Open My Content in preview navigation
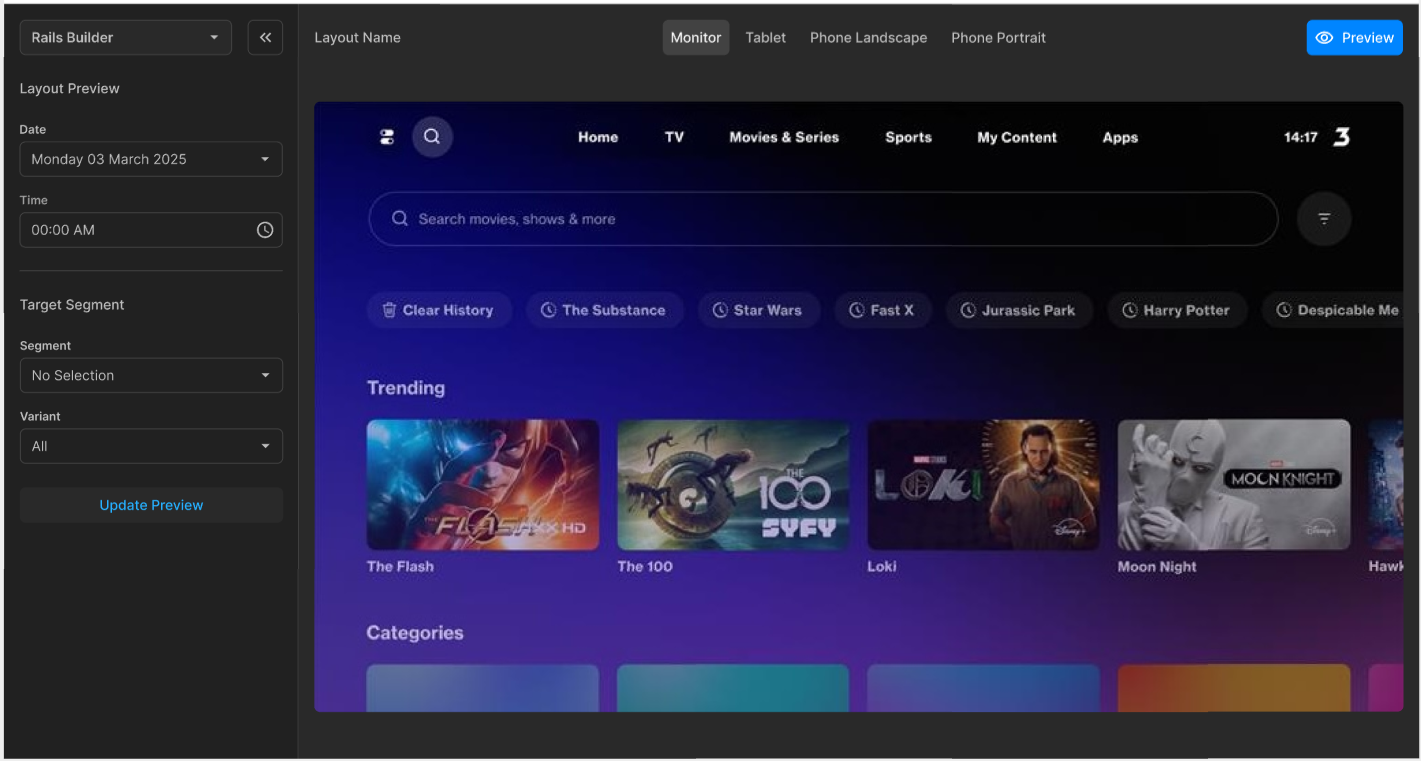This screenshot has width=1421, height=761. [1017, 137]
